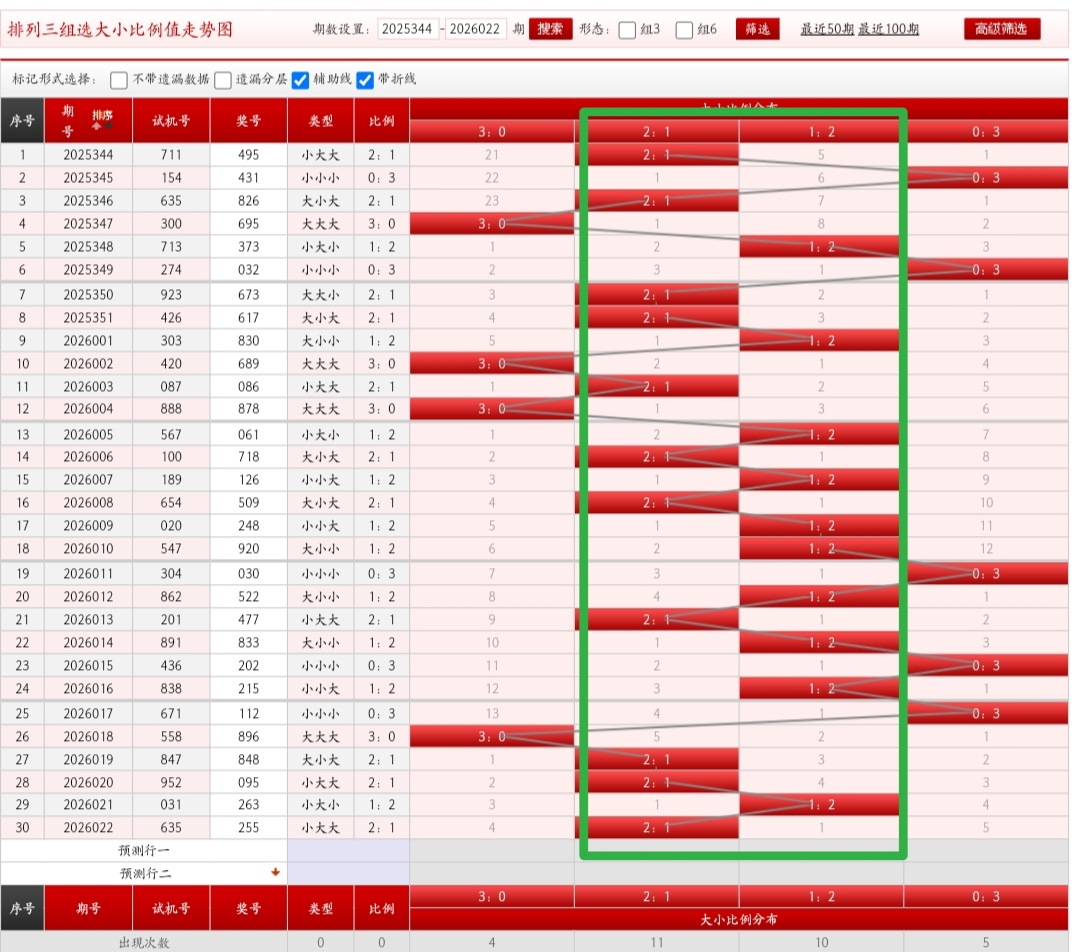Click the 比例 column header at top
This screenshot has width=1080, height=952.
382,121
